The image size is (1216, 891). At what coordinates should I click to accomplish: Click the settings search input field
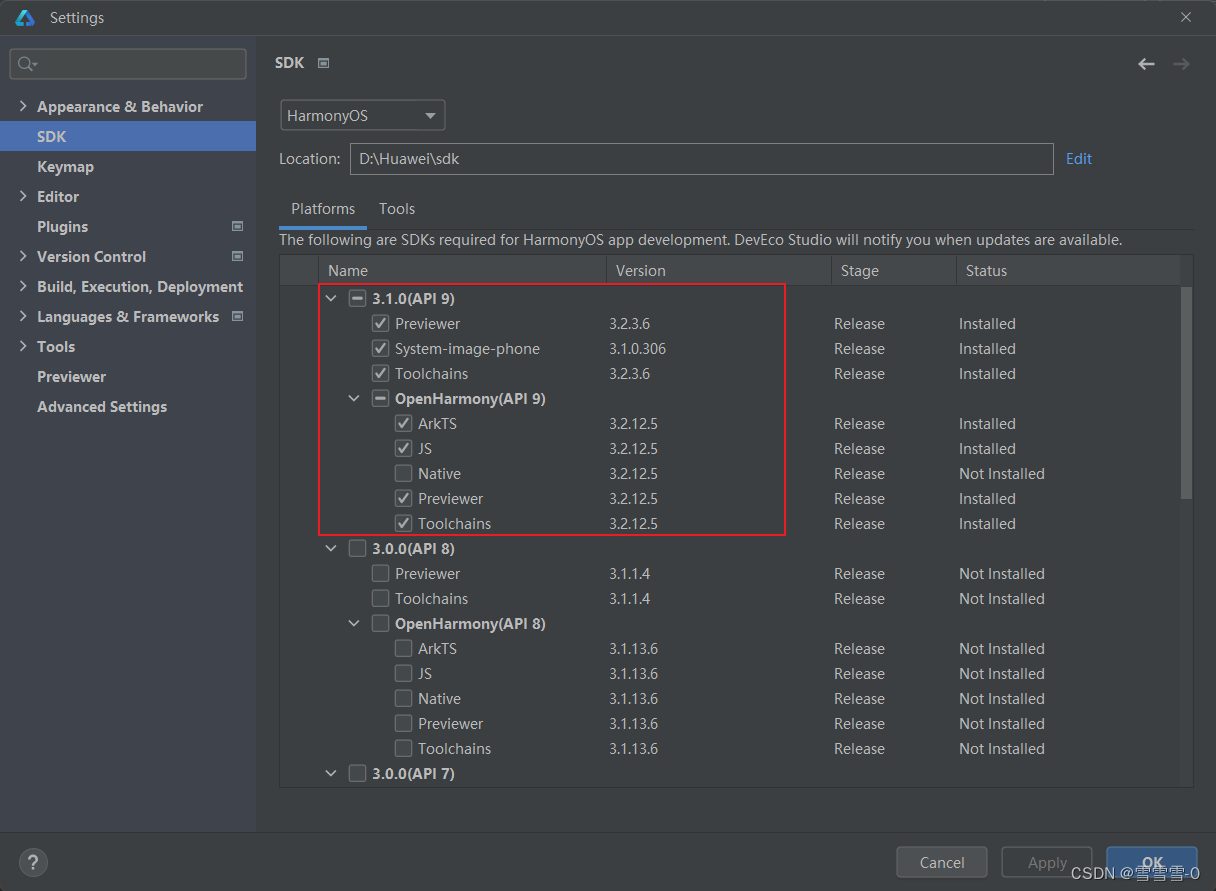point(128,64)
